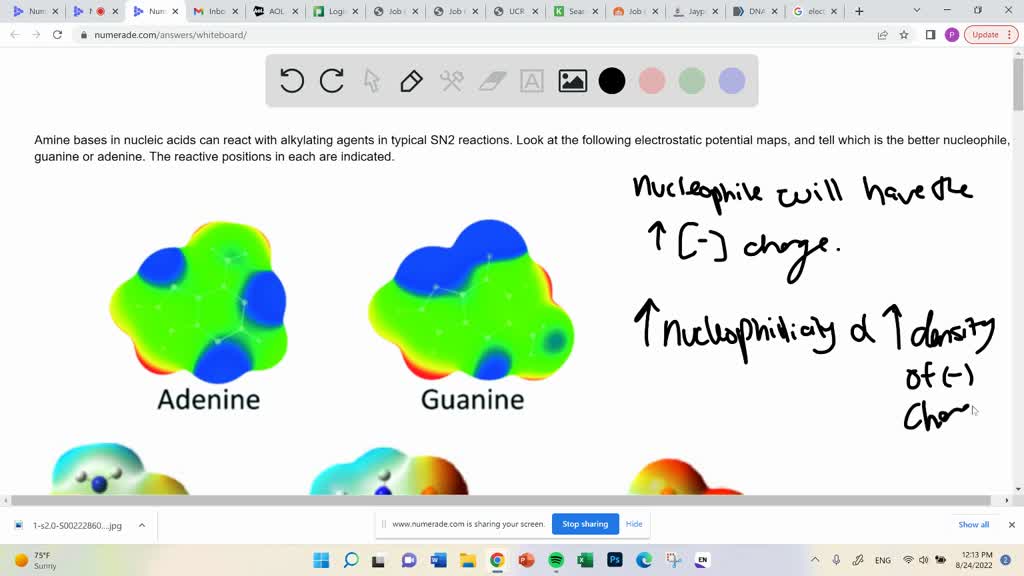
Task: Choose the text box tool
Action: (x=532, y=81)
